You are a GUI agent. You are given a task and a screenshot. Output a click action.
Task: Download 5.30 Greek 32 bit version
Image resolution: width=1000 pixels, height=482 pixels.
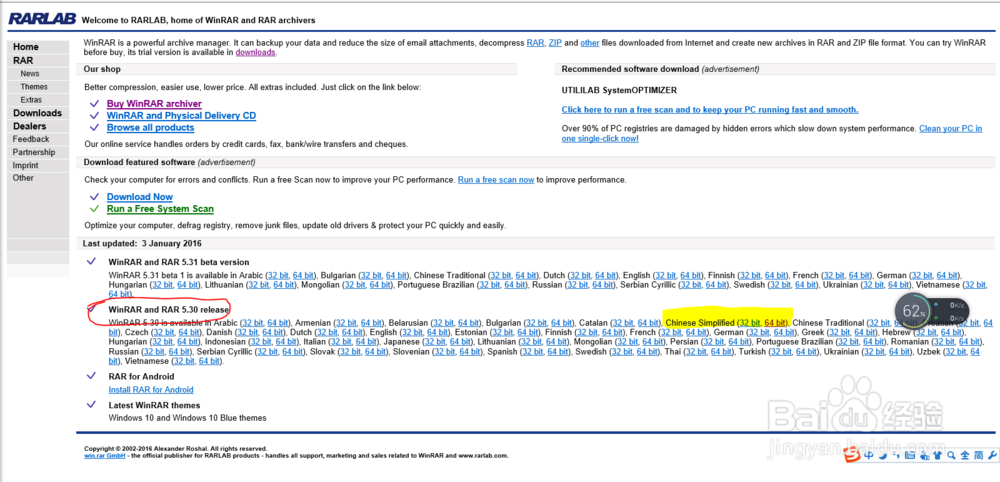click(x=840, y=332)
